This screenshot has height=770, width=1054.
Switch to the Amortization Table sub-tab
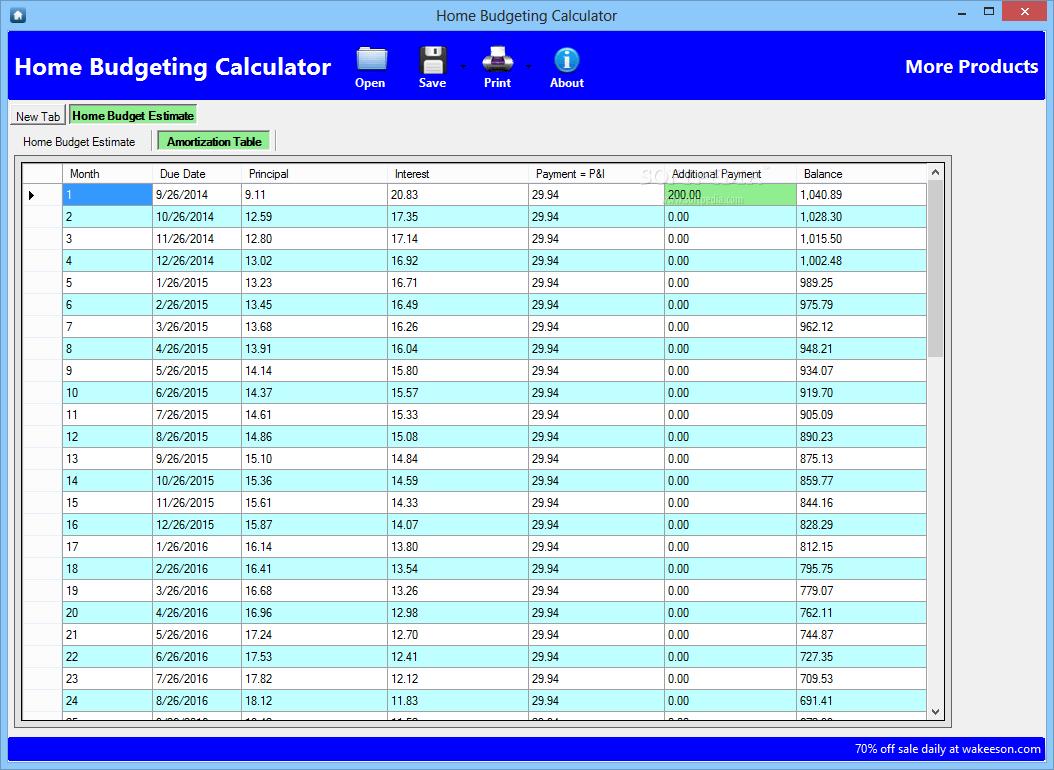213,141
